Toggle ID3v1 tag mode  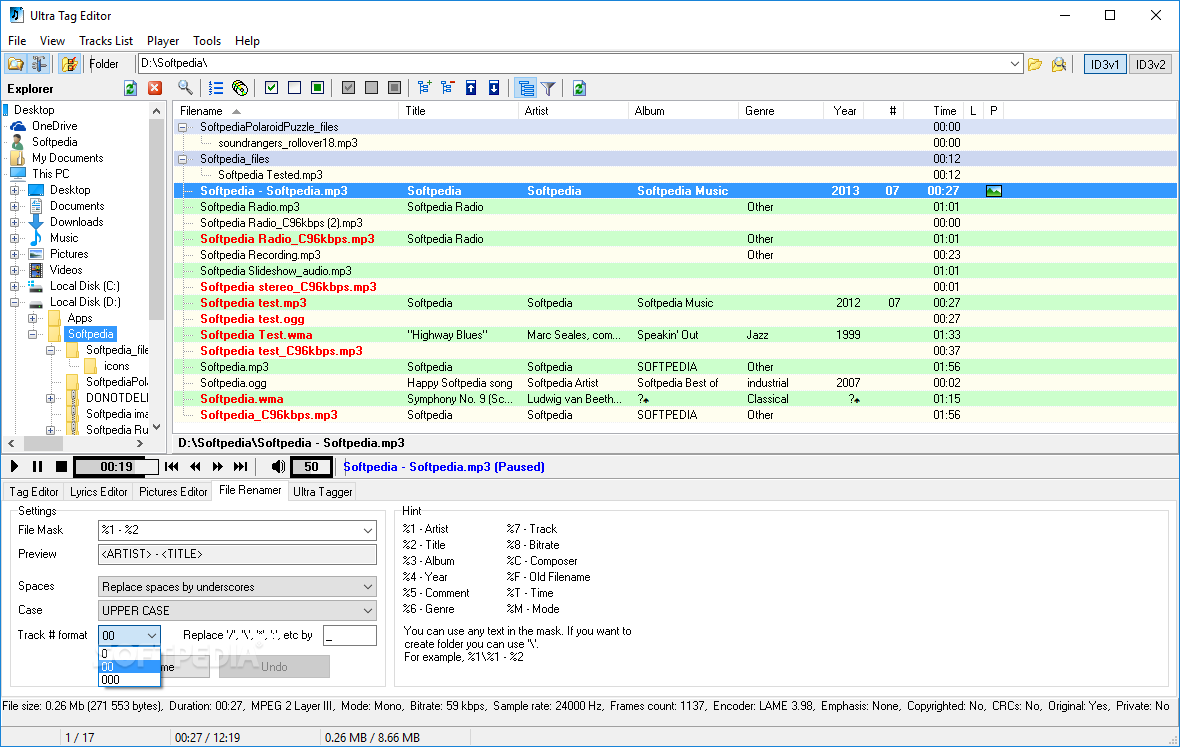tap(1105, 65)
